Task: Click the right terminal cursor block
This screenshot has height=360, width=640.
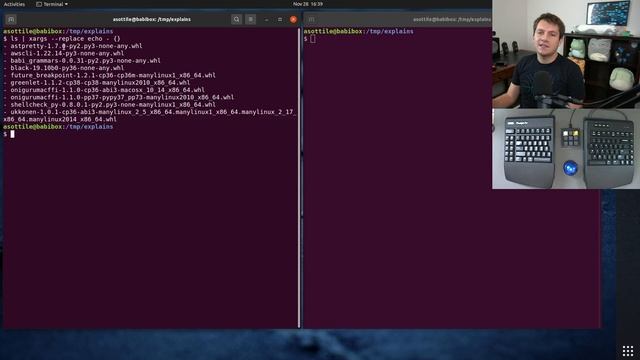Action: click(313, 39)
